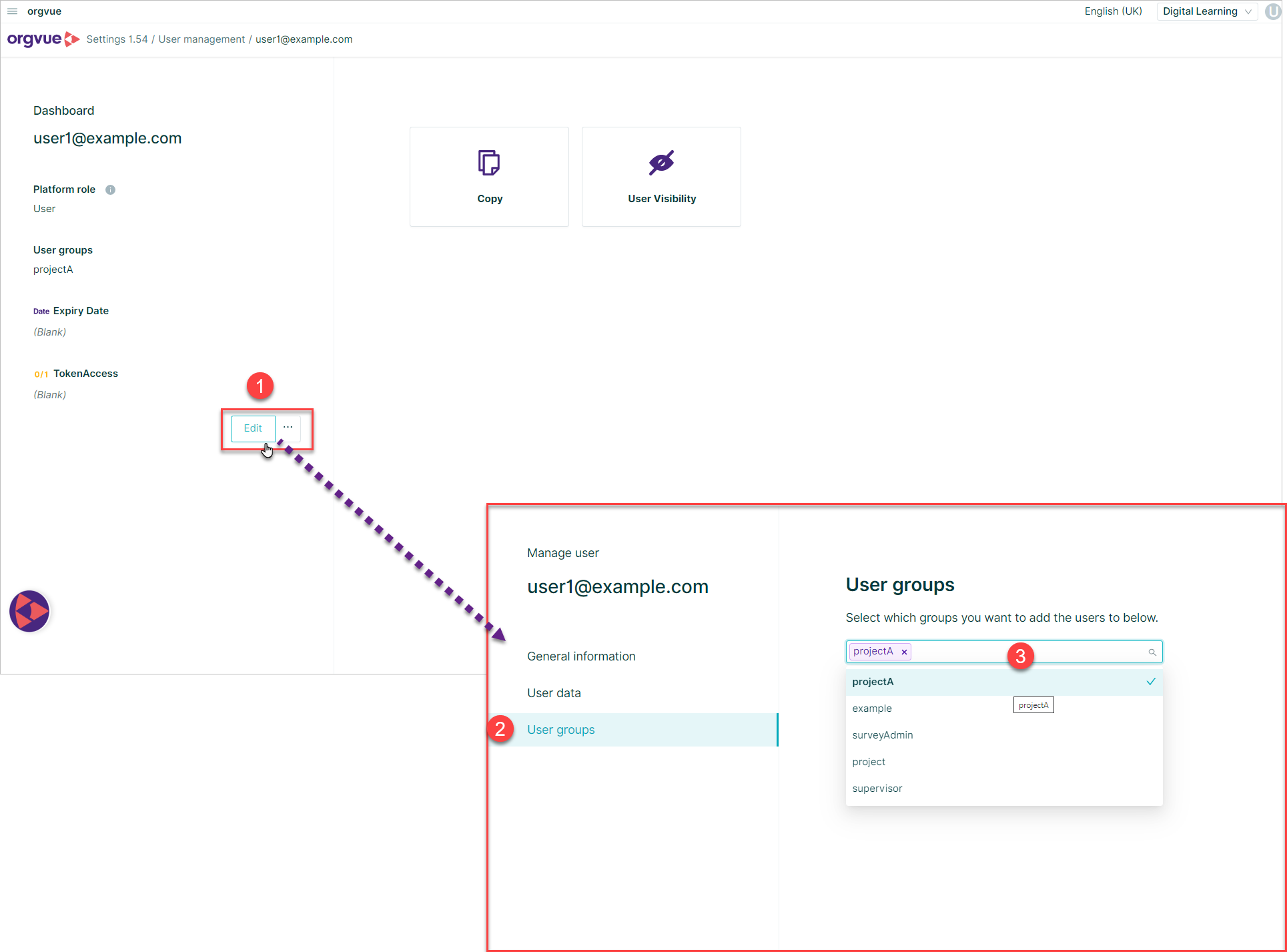The width and height of the screenshot is (1287, 952).
Task: Click the Expiry Date field label
Action: pyautogui.click(x=81, y=311)
